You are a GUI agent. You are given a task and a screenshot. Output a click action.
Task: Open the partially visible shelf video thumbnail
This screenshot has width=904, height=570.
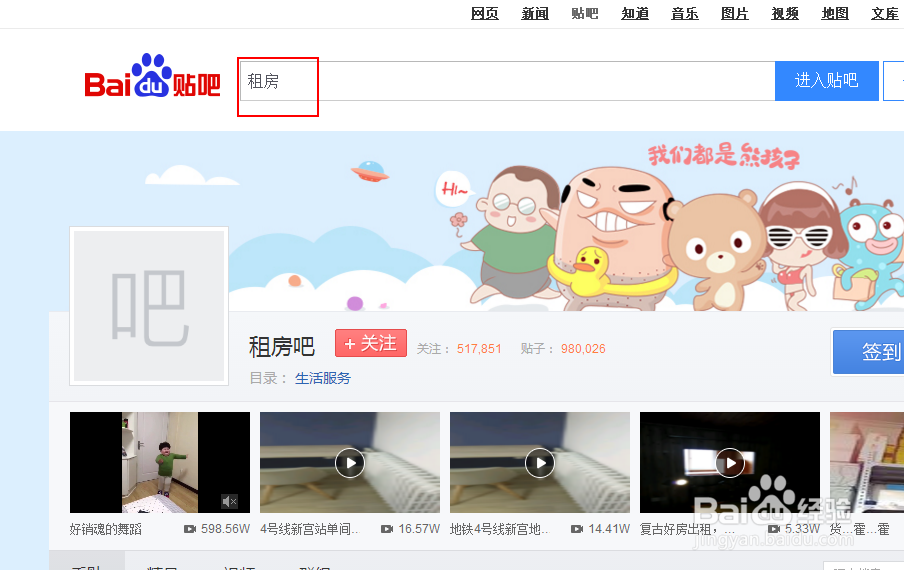867,462
